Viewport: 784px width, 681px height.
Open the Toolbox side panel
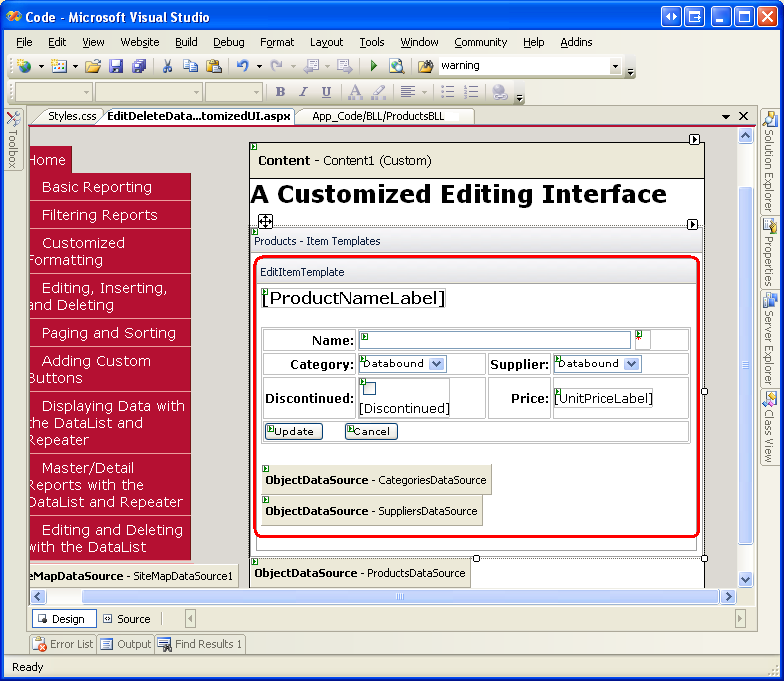click(12, 142)
